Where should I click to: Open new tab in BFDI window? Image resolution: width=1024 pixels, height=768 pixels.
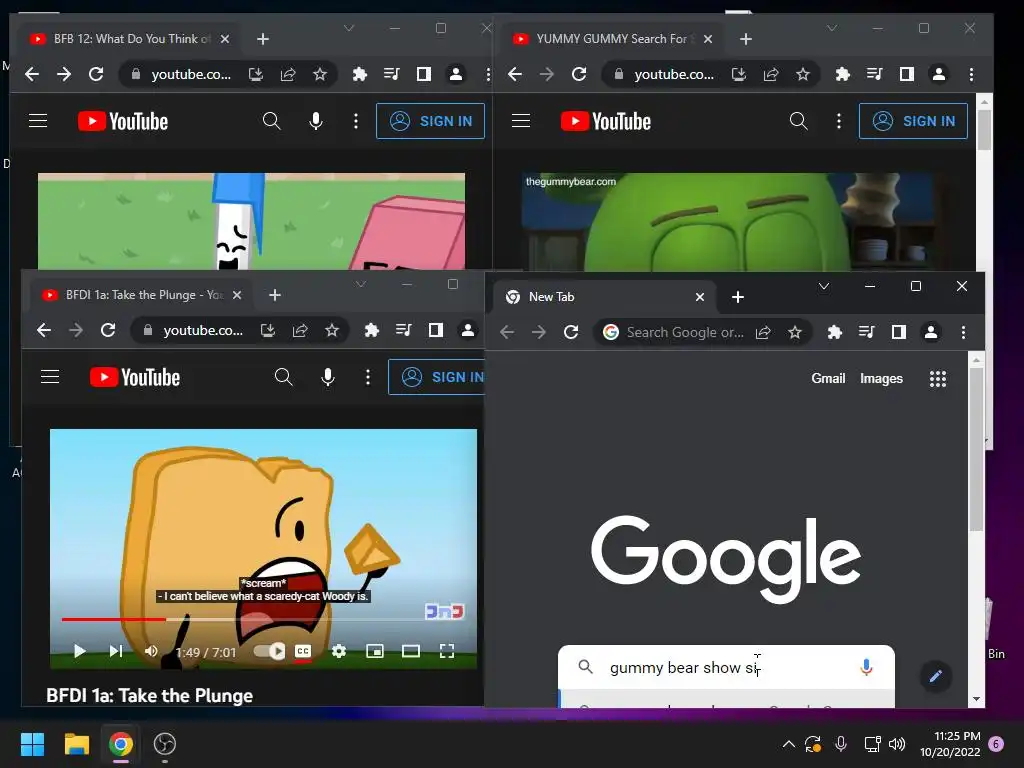275,295
